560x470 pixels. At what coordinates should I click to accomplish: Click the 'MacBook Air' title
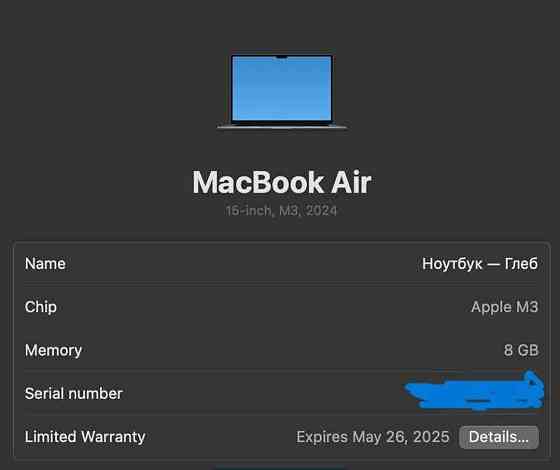[281, 182]
